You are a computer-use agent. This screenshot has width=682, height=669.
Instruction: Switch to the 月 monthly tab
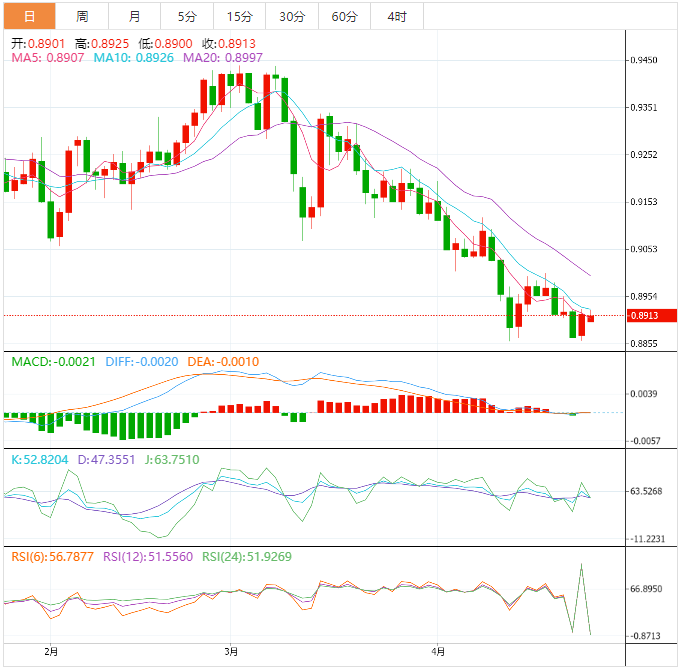click(134, 16)
